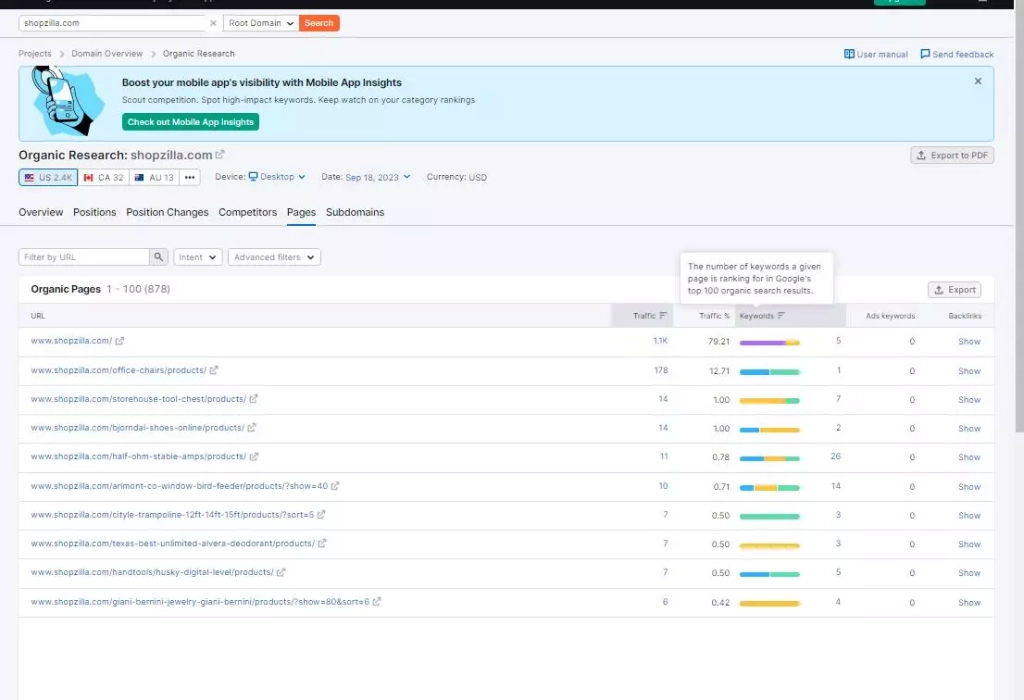Click keywords count 26 in half-ohm row

(x=835, y=456)
